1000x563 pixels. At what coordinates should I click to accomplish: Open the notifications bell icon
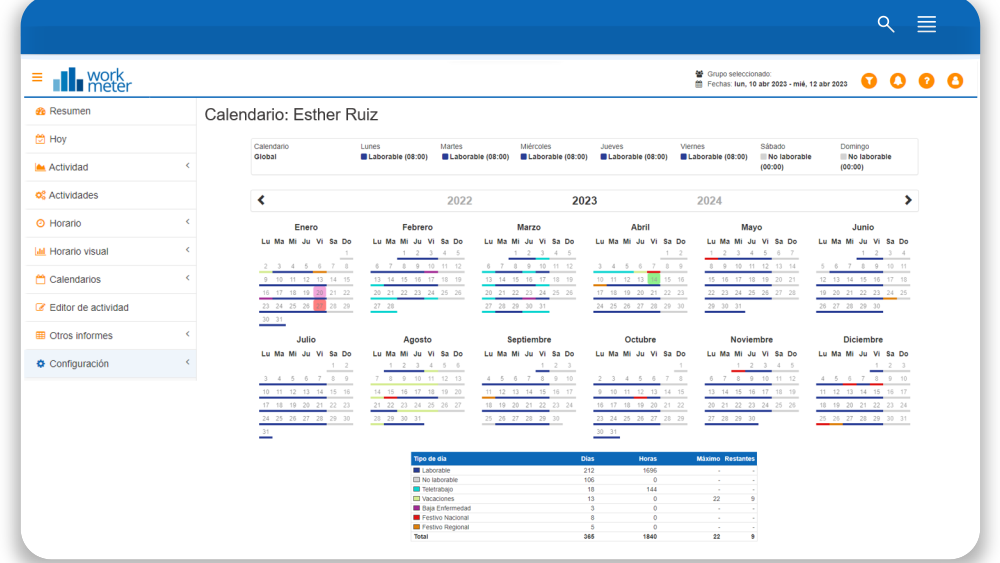[x=898, y=80]
